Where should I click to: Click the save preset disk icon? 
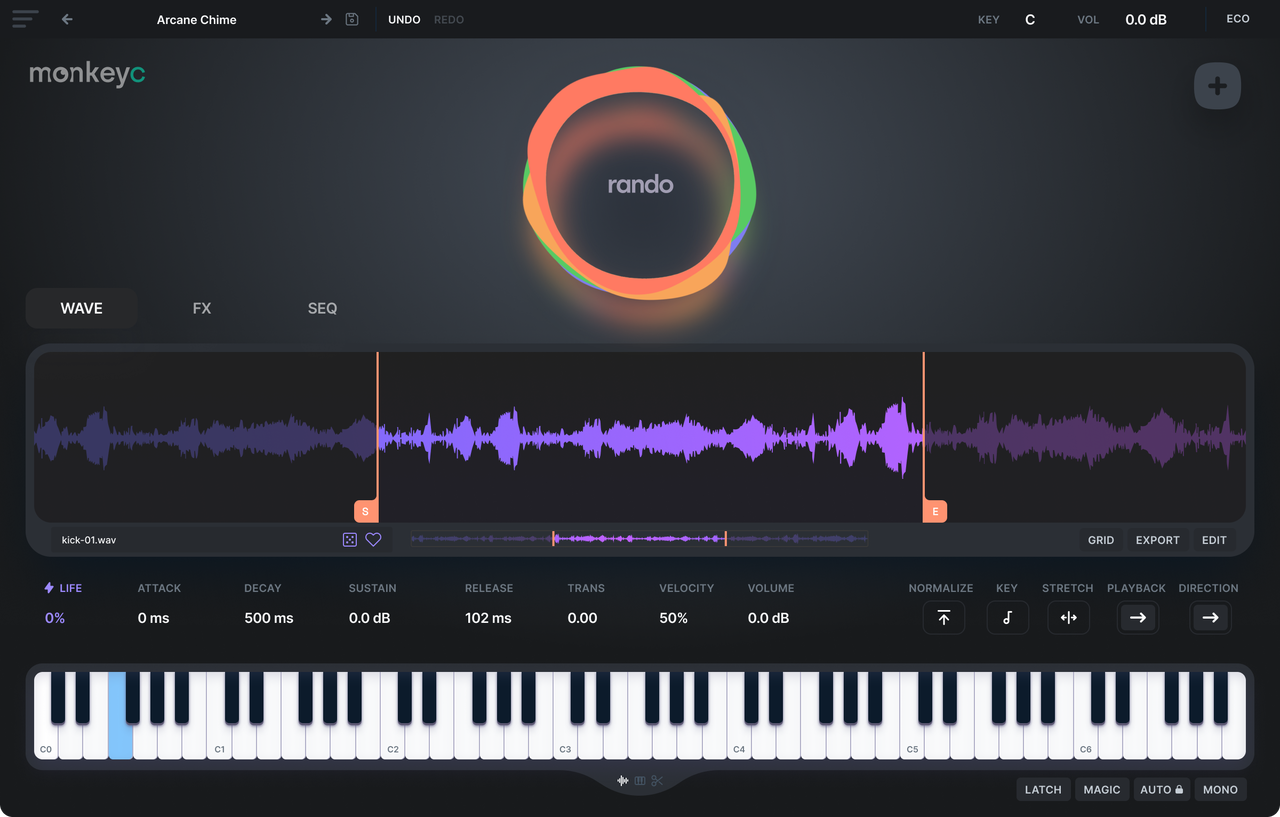352,19
